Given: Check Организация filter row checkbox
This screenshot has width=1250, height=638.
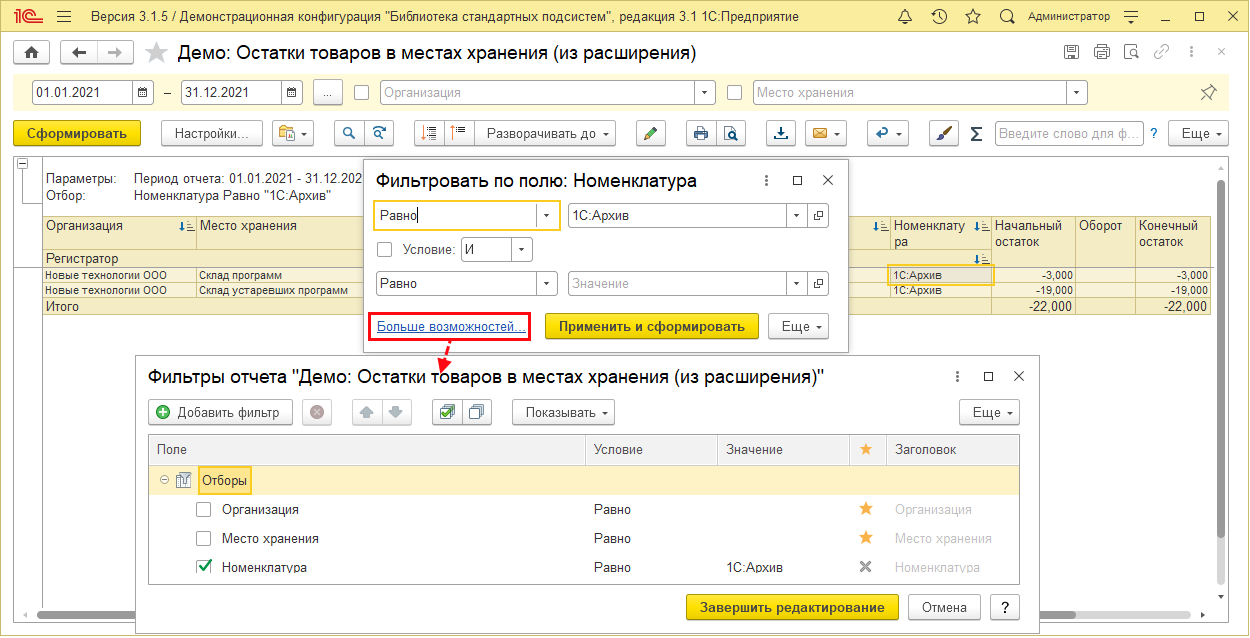Looking at the screenshot, I should click(204, 510).
